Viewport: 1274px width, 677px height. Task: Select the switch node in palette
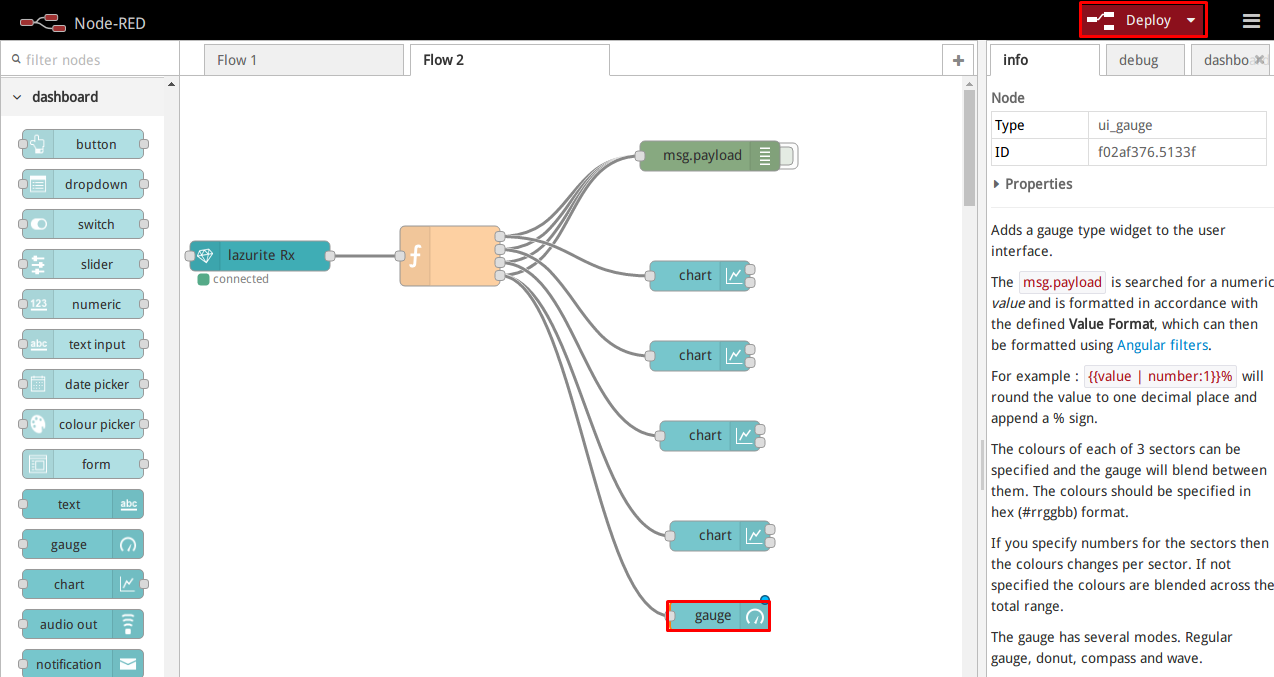[83, 224]
